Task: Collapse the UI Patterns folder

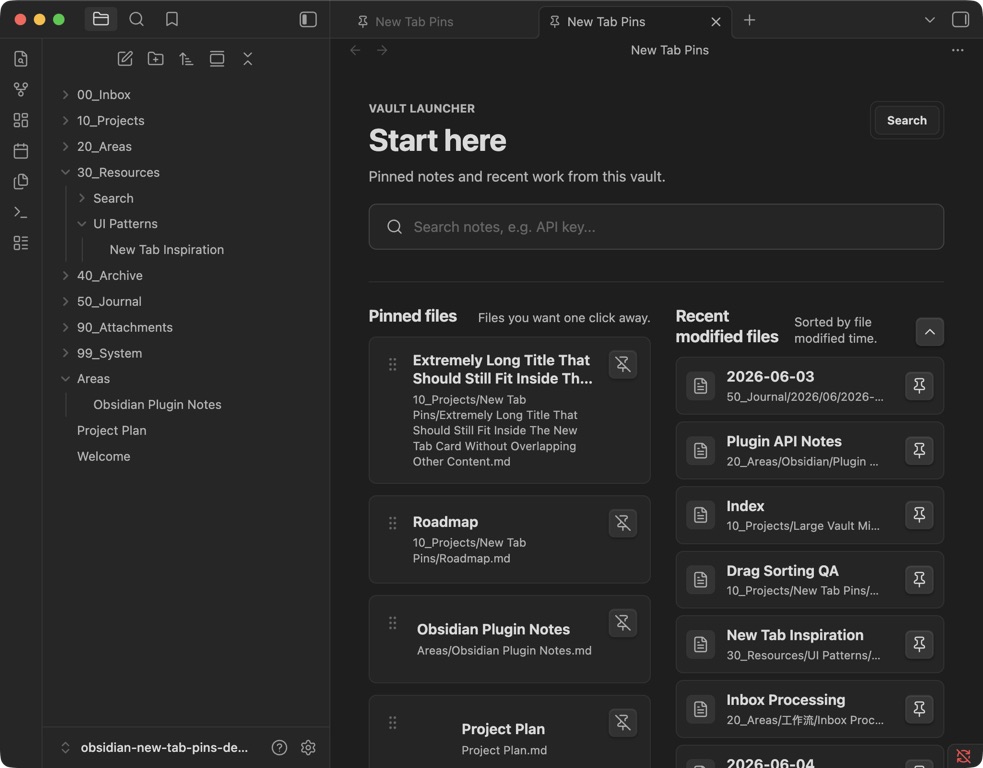Action: tap(81, 224)
